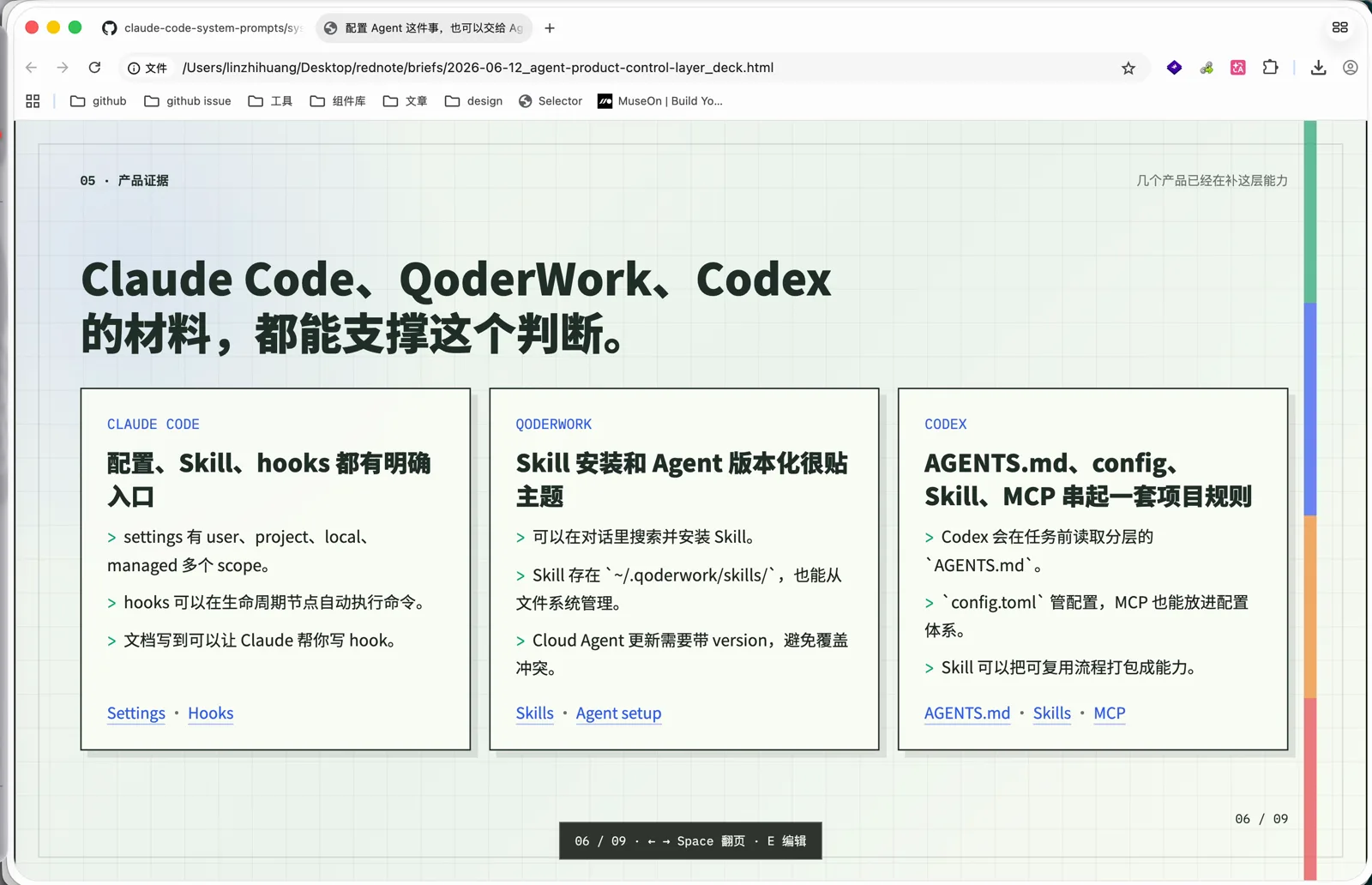1372x885 pixels.
Task: Click the bullet Skill 可以把可复用流程打包成能力
Action: point(1061,668)
